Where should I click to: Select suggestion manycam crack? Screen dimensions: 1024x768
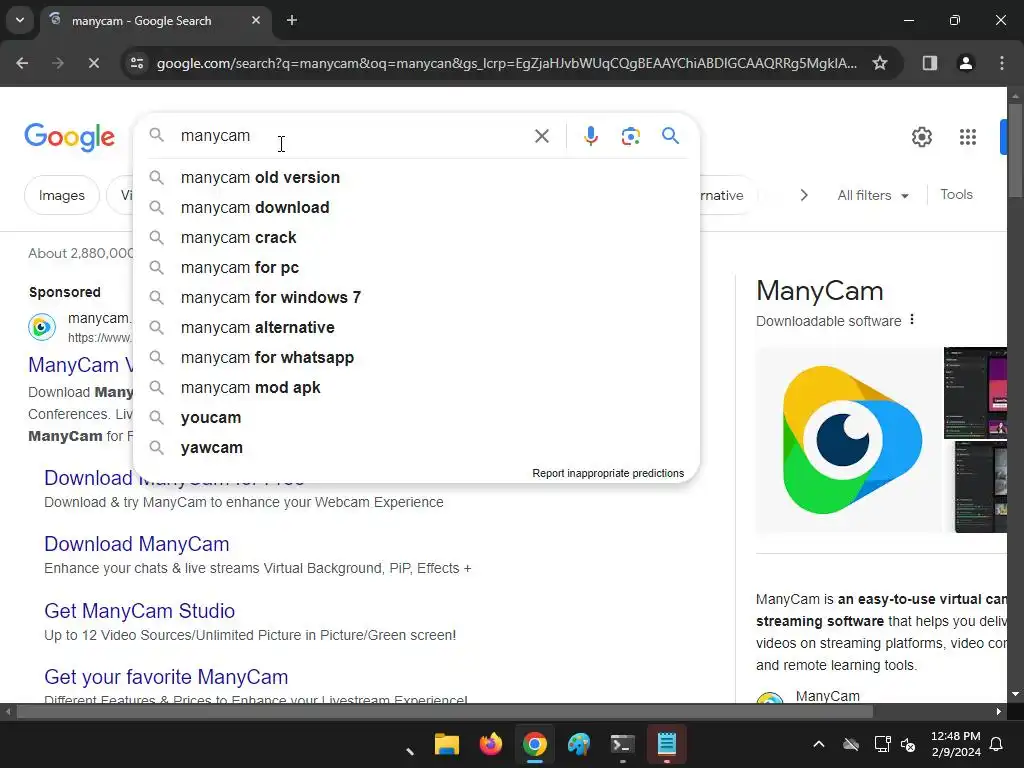(x=416, y=238)
